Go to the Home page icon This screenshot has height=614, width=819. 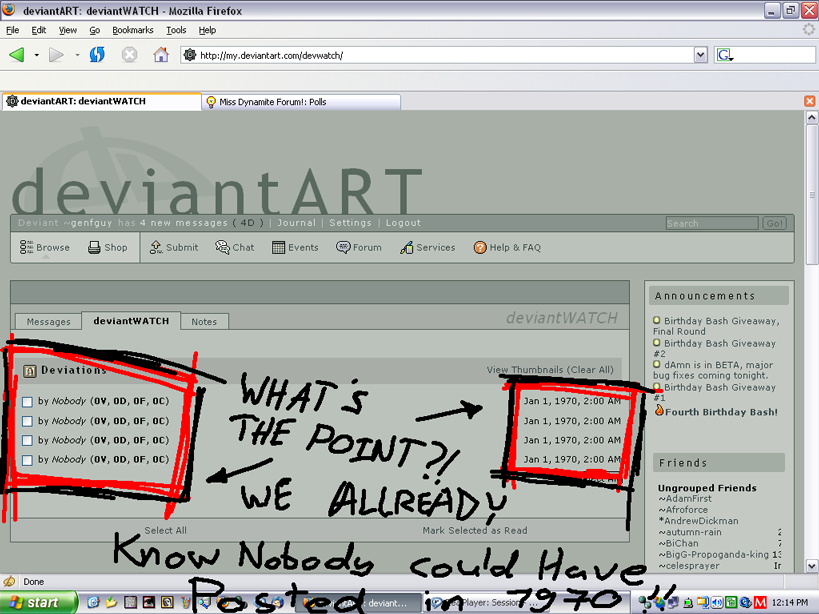click(x=161, y=54)
